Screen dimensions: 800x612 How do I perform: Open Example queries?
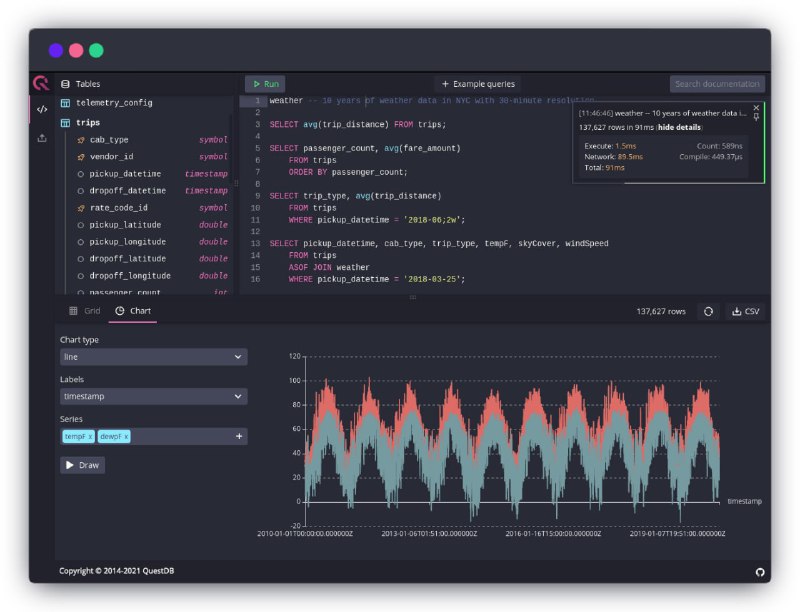pyautogui.click(x=478, y=84)
